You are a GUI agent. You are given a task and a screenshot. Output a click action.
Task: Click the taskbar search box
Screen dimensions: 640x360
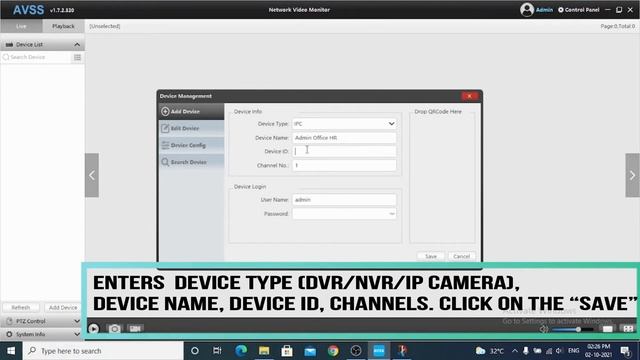click(x=103, y=351)
